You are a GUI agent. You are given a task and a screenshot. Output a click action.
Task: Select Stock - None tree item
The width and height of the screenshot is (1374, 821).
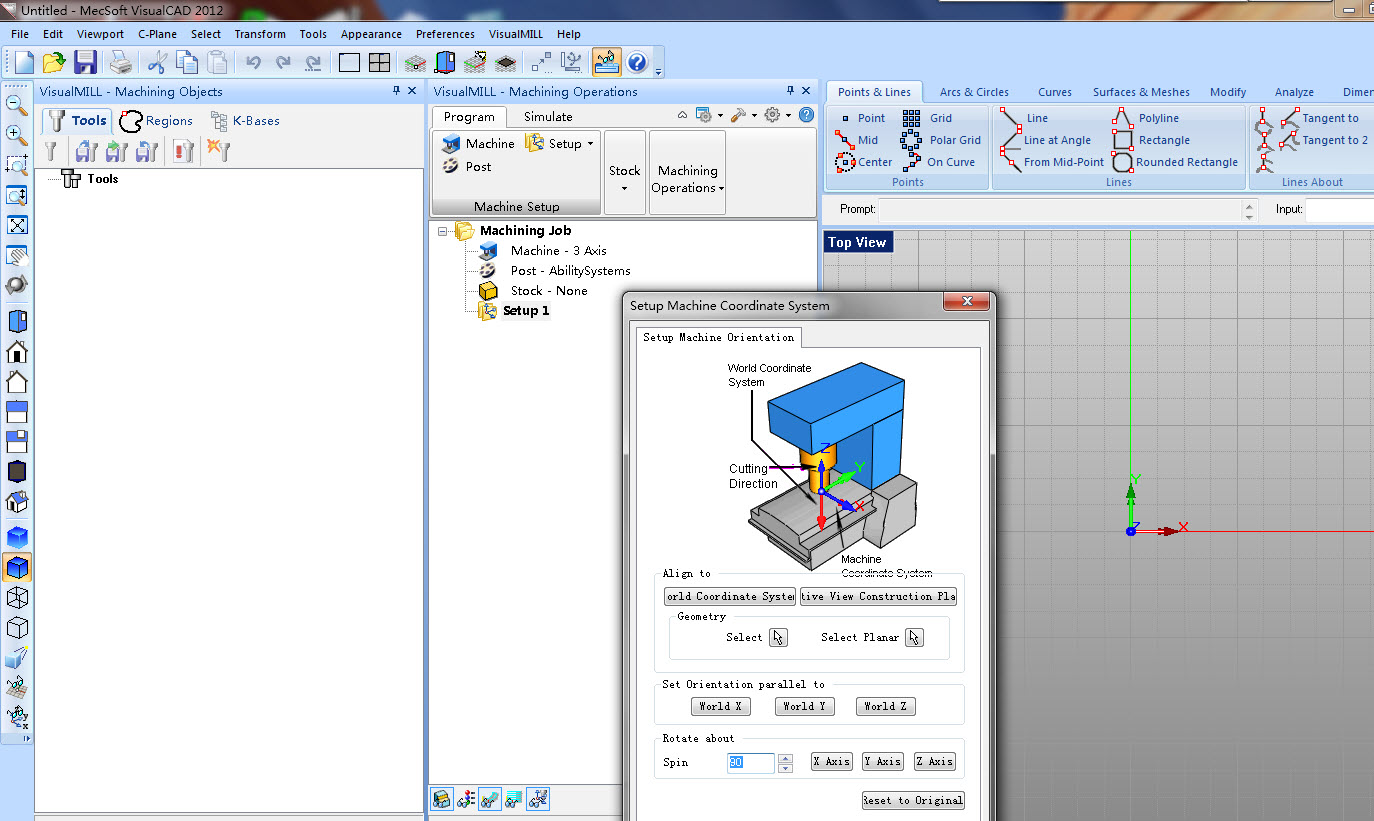pos(549,291)
